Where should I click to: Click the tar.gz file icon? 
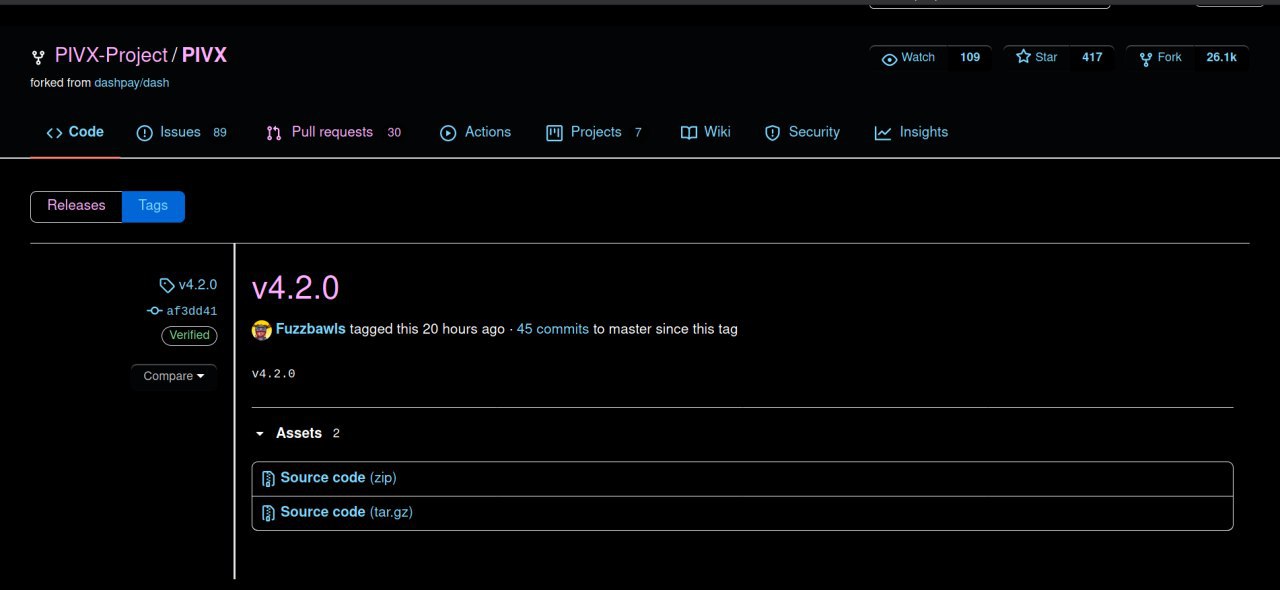coord(268,513)
